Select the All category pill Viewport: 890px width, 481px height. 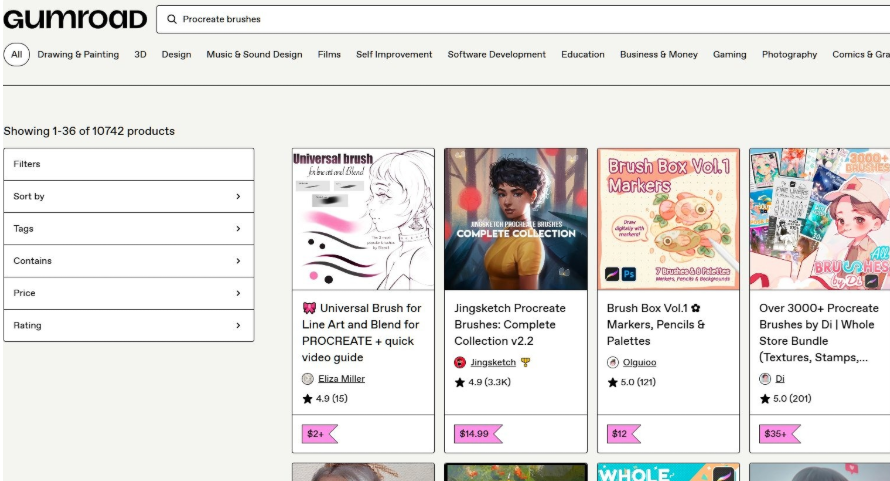(16, 55)
